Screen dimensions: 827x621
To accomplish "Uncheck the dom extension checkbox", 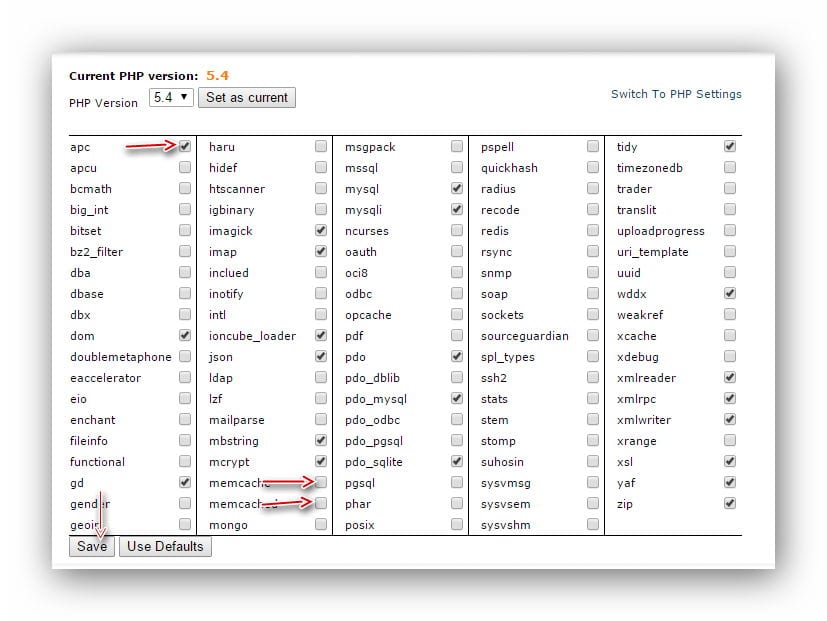I will tap(185, 335).
